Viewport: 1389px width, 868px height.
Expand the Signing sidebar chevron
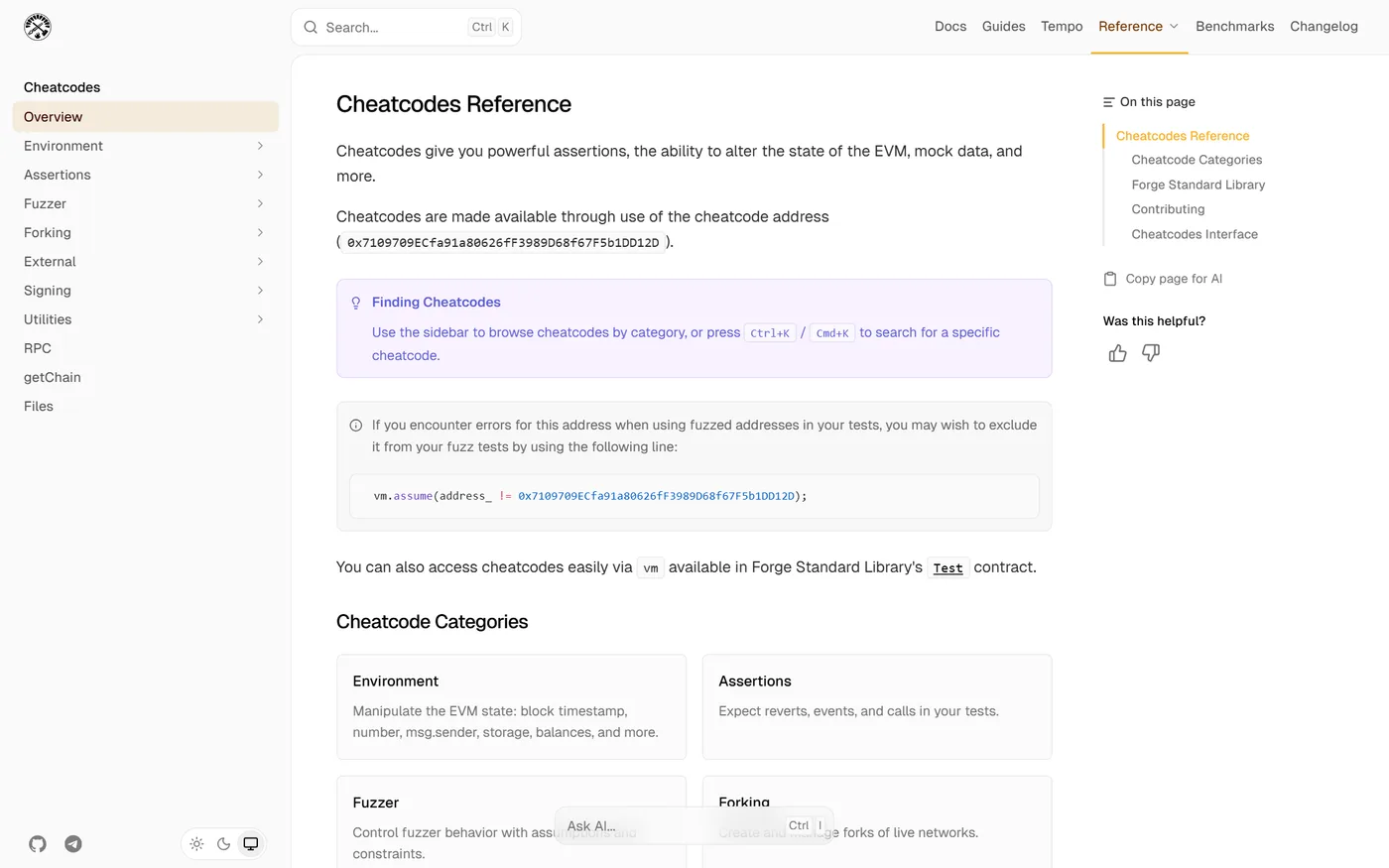pos(260,291)
